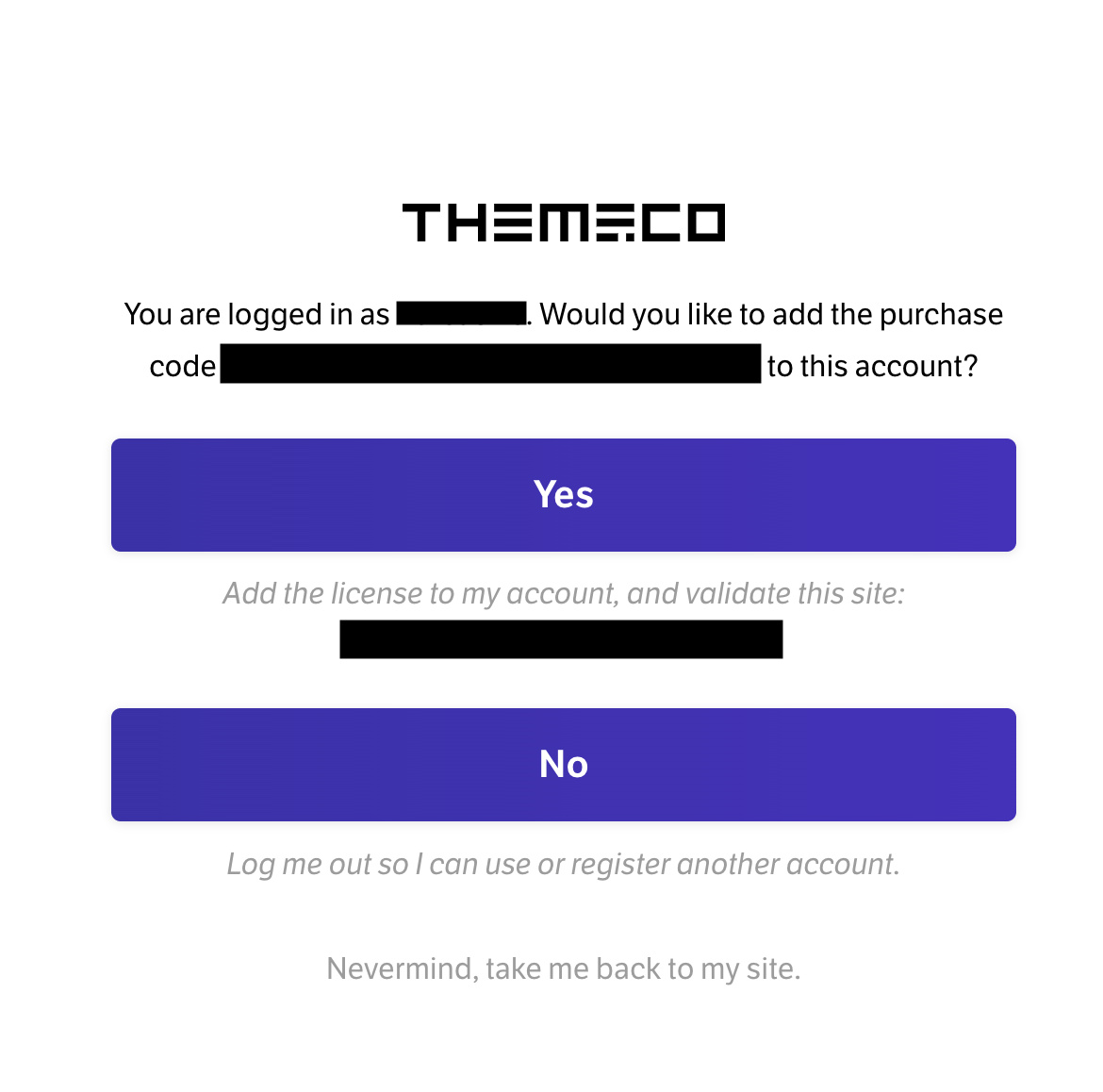
Task: Follow "Nevermind, take me back to my site" link
Action: [x=564, y=968]
